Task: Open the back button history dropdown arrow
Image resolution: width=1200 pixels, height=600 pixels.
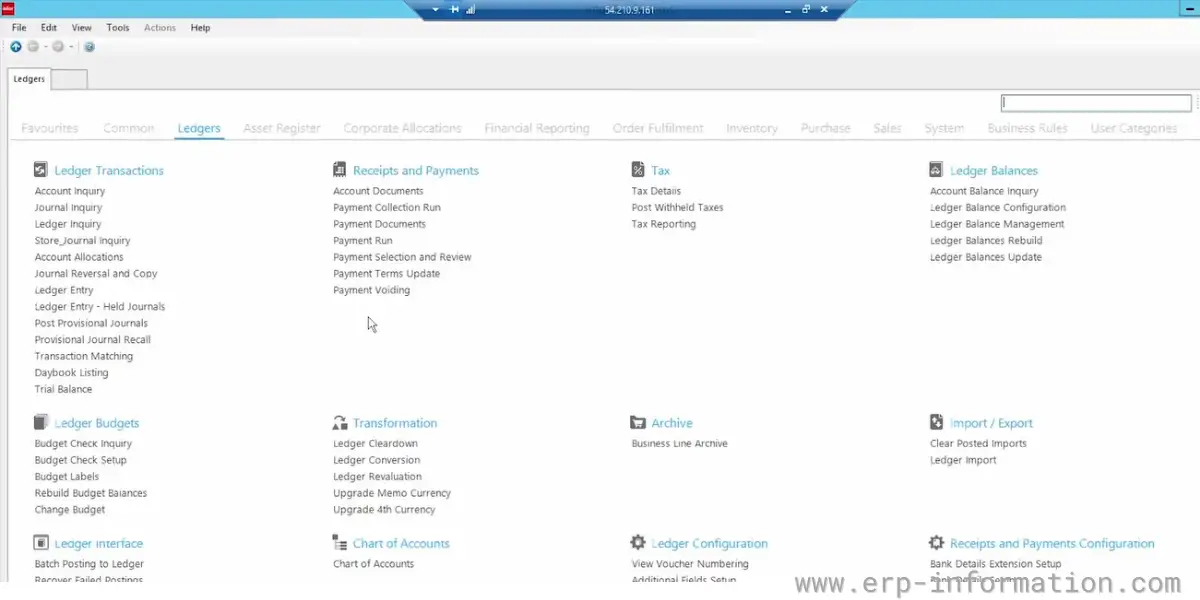Action: click(45, 47)
